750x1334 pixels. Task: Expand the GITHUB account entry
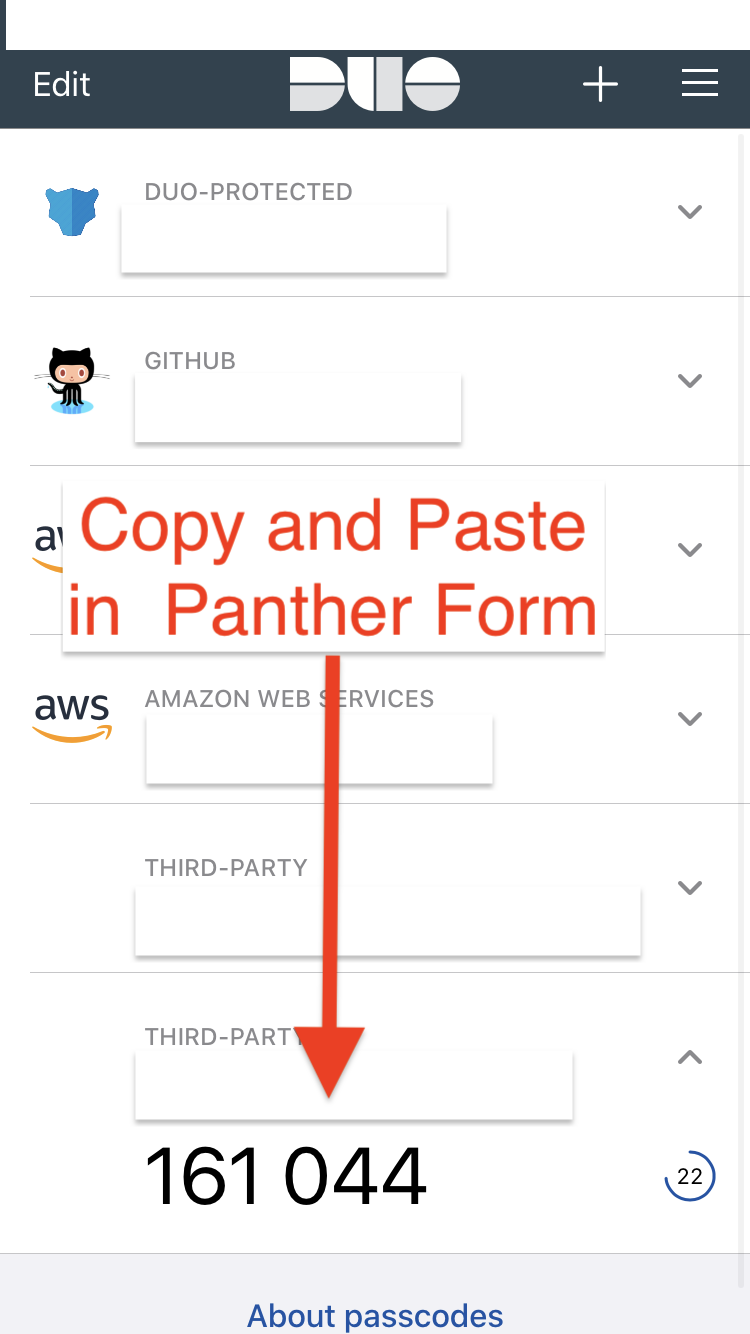[690, 381]
